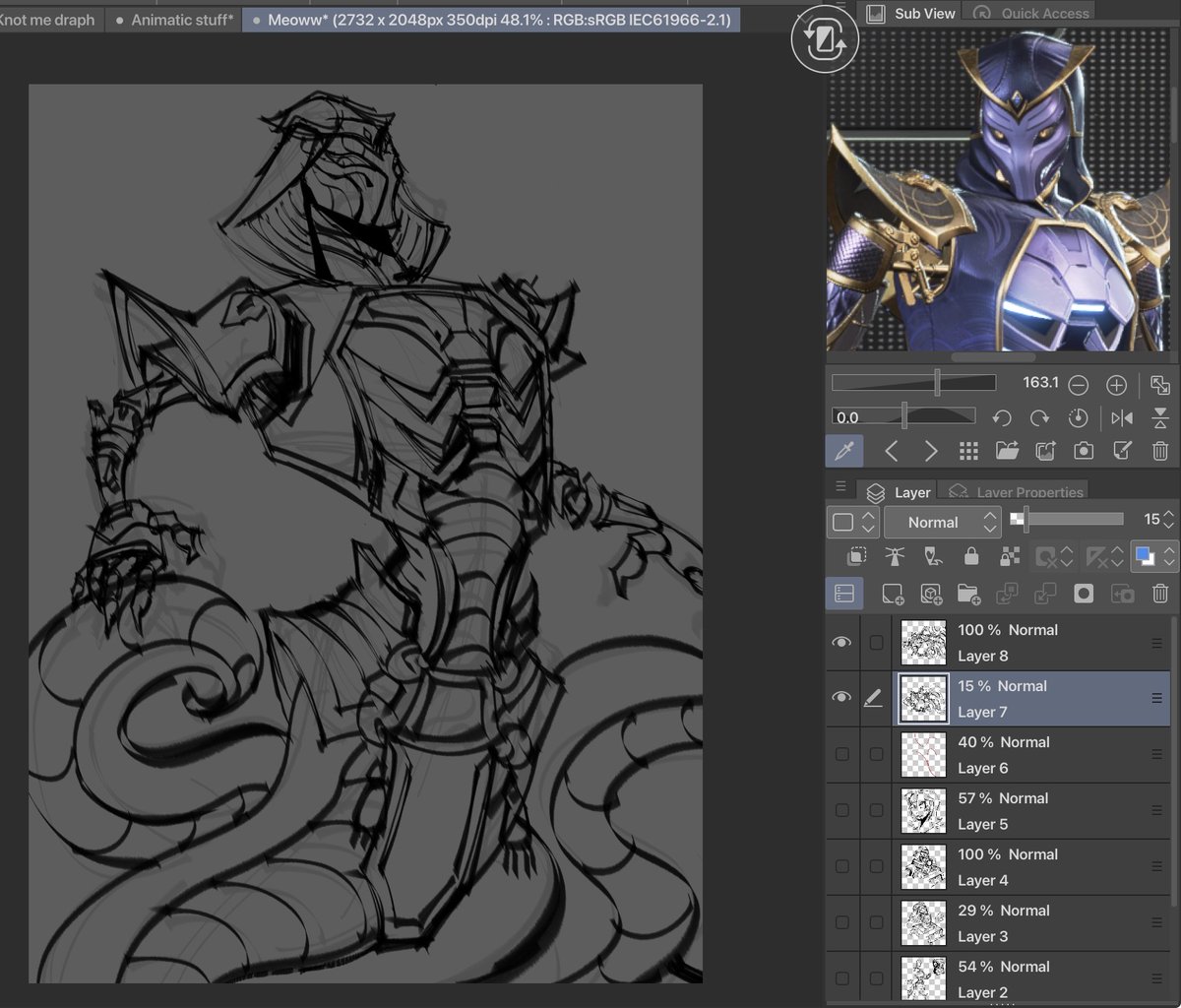
Task: Delete the selected layer
Action: (1159, 594)
